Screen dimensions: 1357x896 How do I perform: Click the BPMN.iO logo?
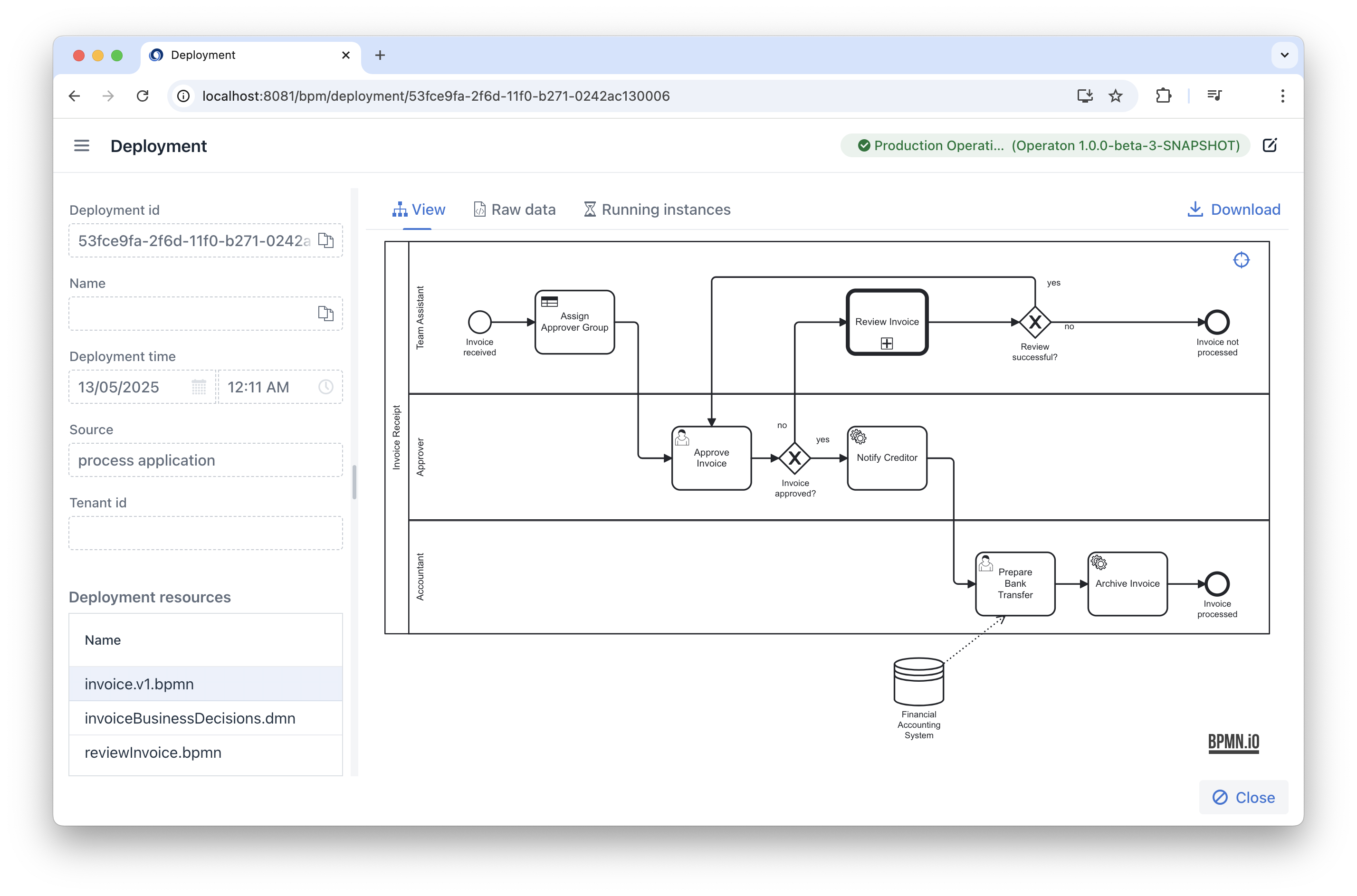coord(1233,743)
